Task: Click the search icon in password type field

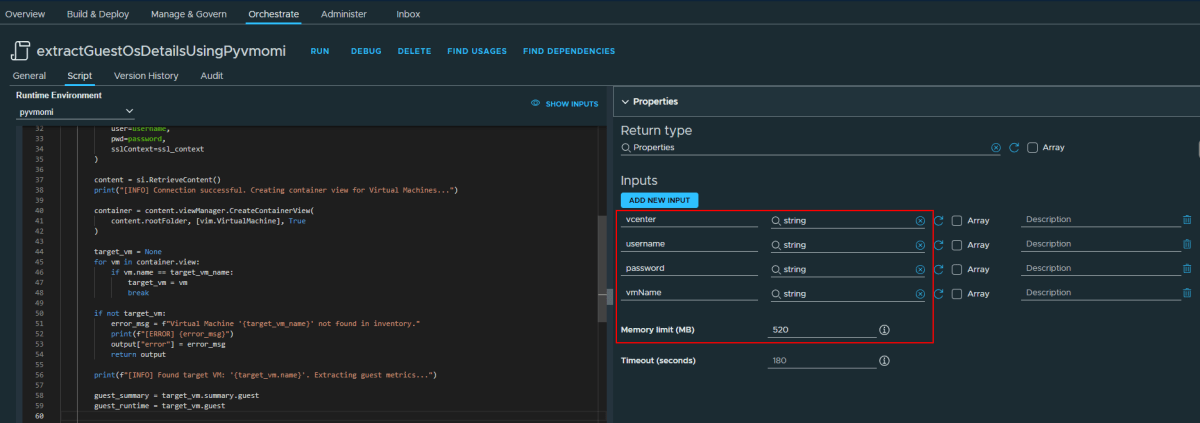Action: pos(776,269)
